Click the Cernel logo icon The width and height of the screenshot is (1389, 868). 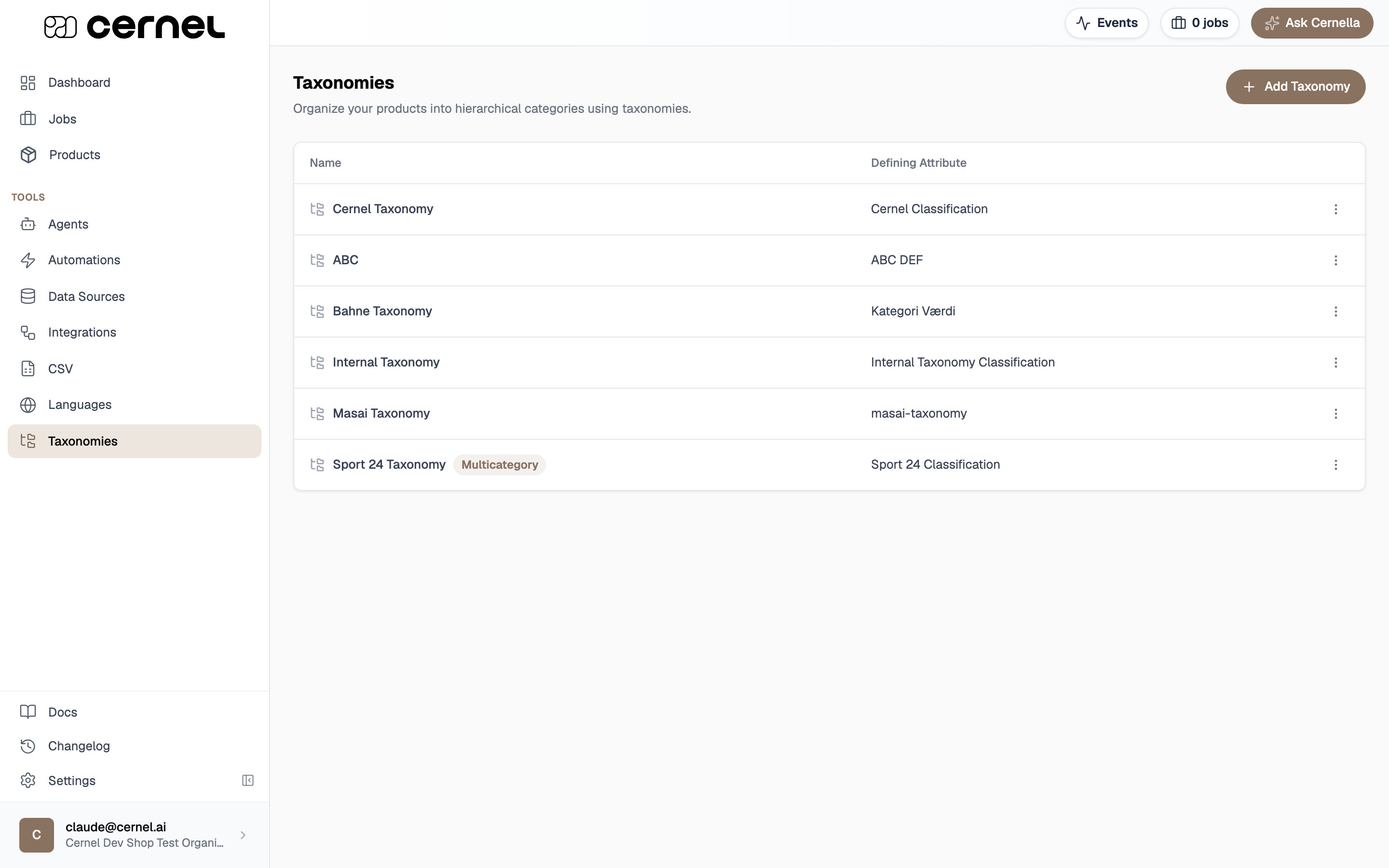(x=60, y=27)
